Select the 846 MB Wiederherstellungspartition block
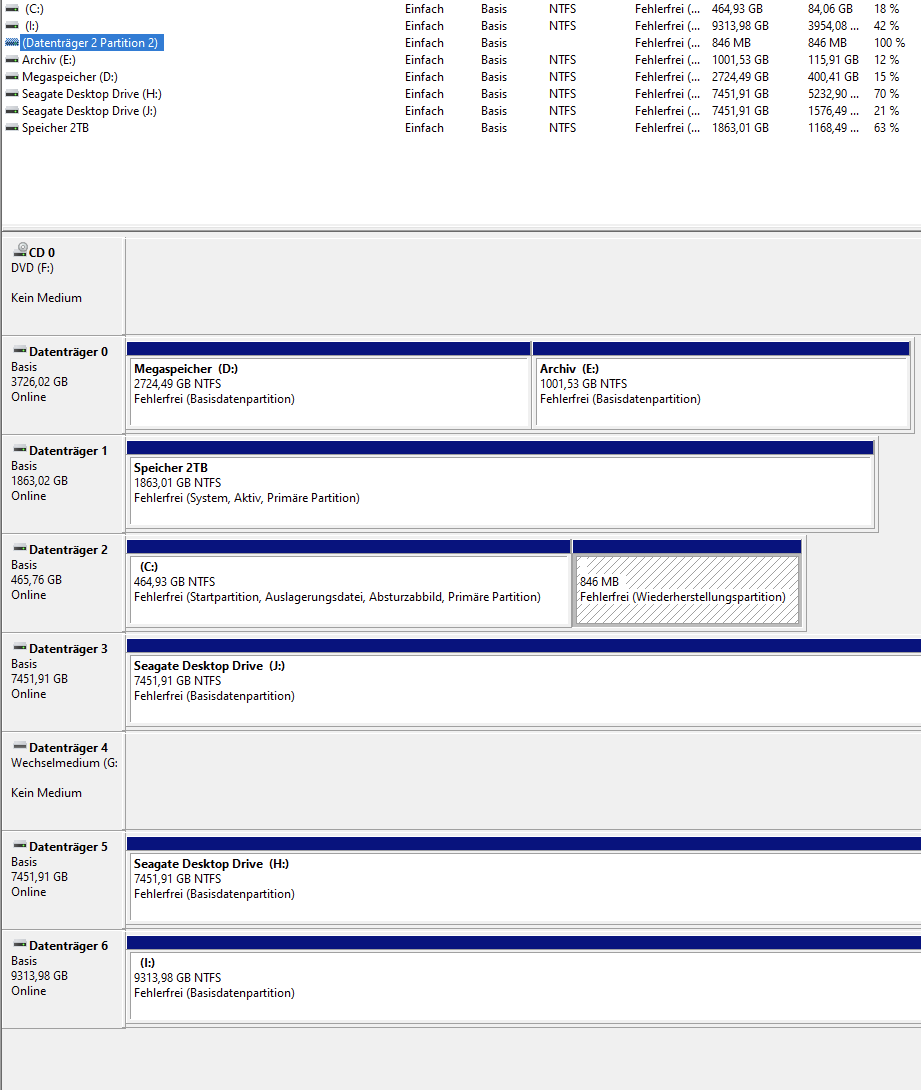 pos(687,584)
